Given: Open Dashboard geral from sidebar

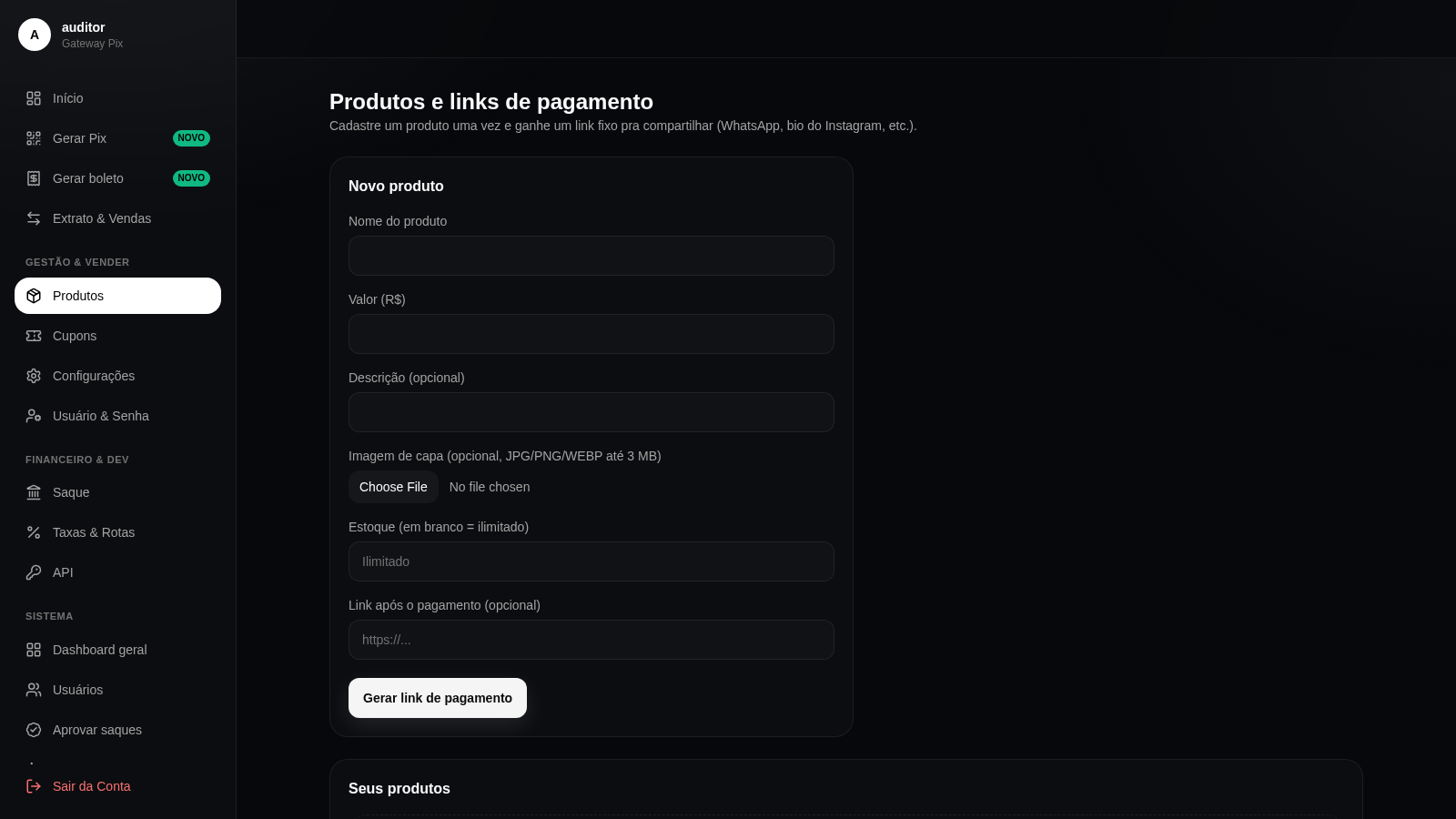Looking at the screenshot, I should (117, 650).
